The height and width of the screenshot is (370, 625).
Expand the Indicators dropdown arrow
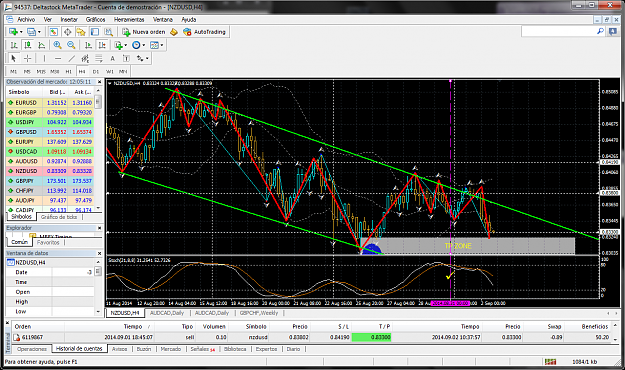pos(125,45)
